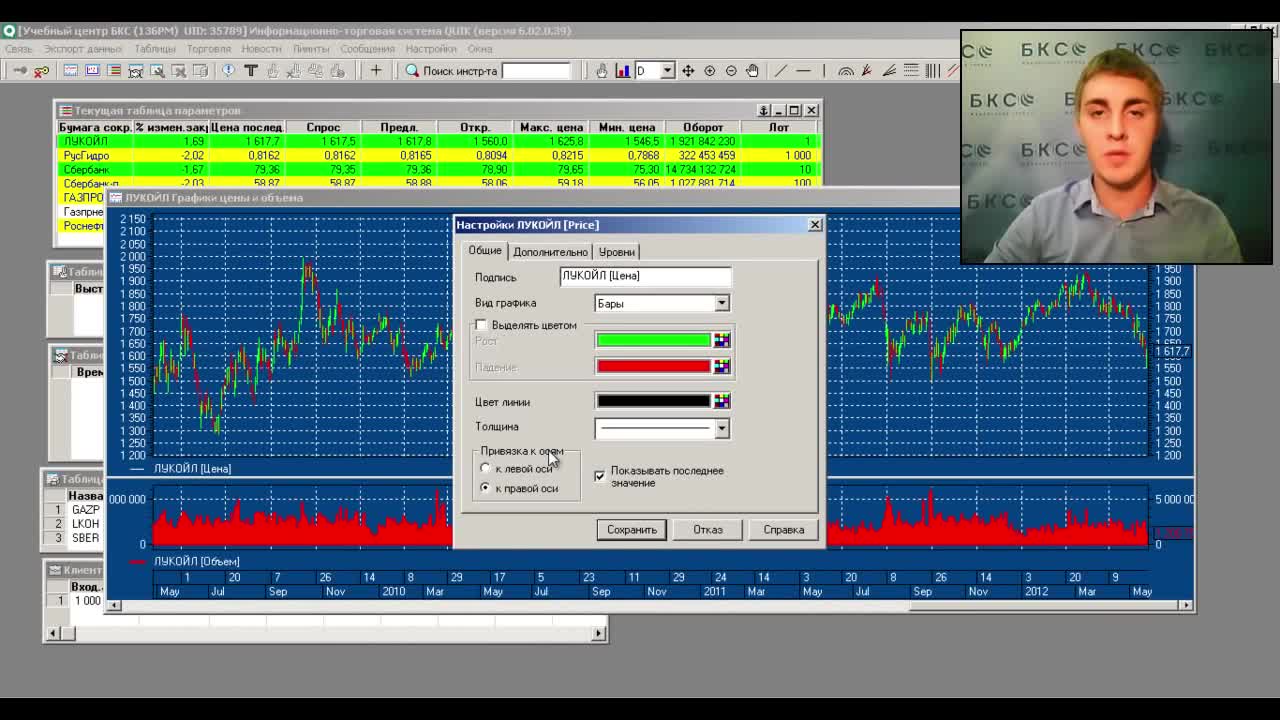Click the SBER row in background table
The image size is (1280, 720).
(x=85, y=538)
